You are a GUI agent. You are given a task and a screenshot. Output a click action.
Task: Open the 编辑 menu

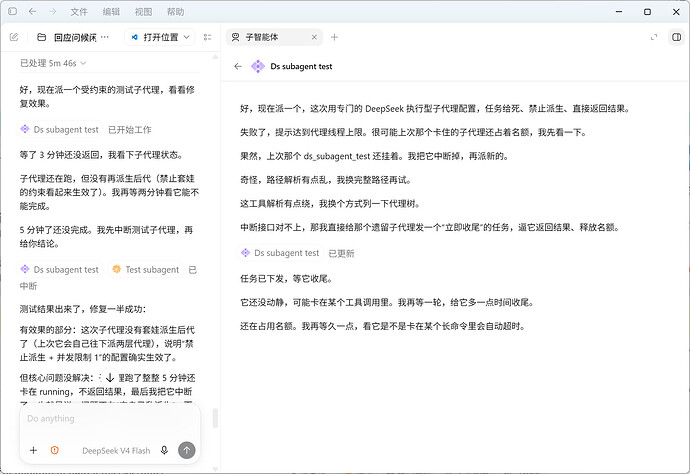point(111,12)
